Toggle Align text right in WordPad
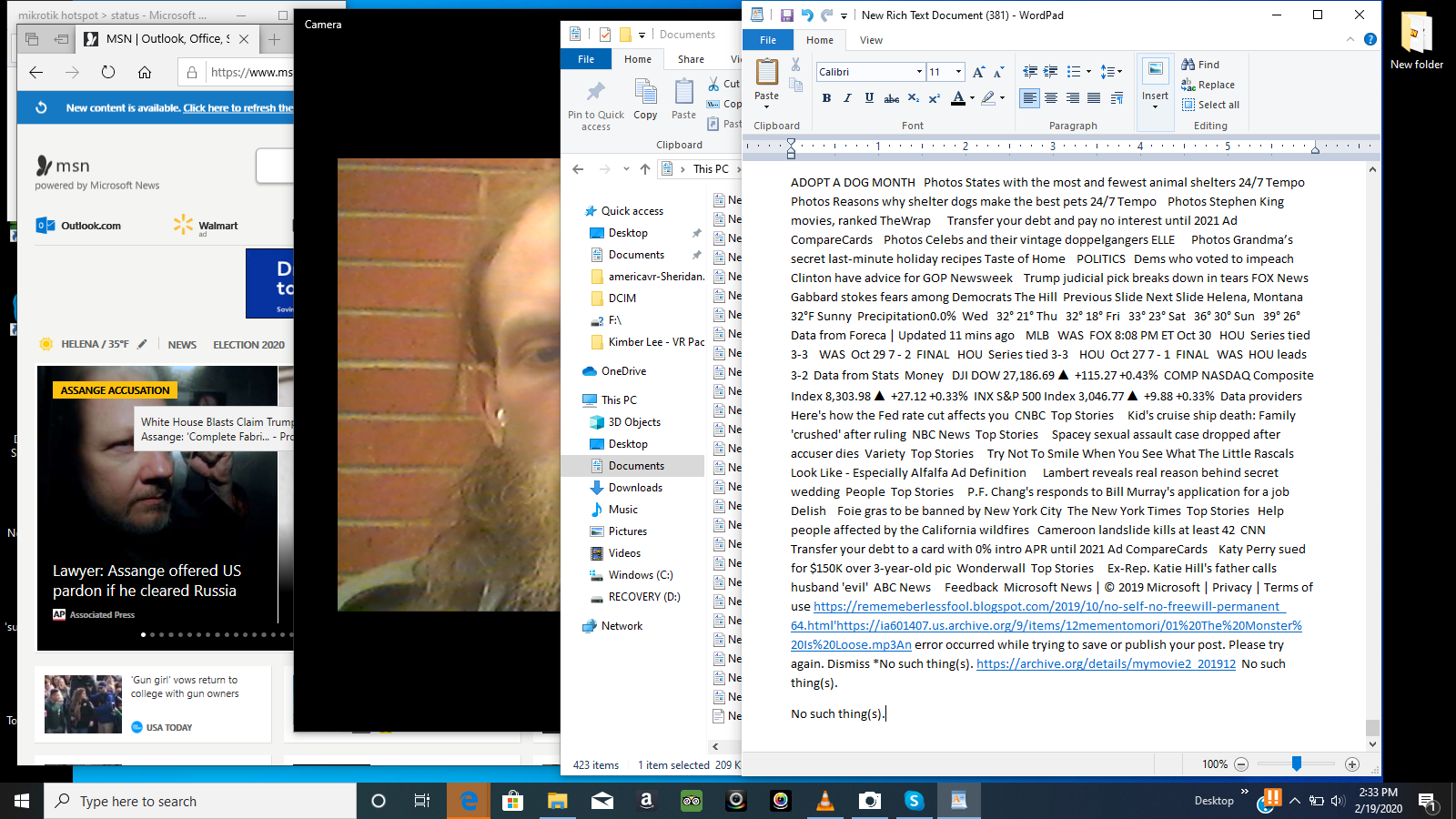This screenshot has width=1456, height=819. (1073, 98)
